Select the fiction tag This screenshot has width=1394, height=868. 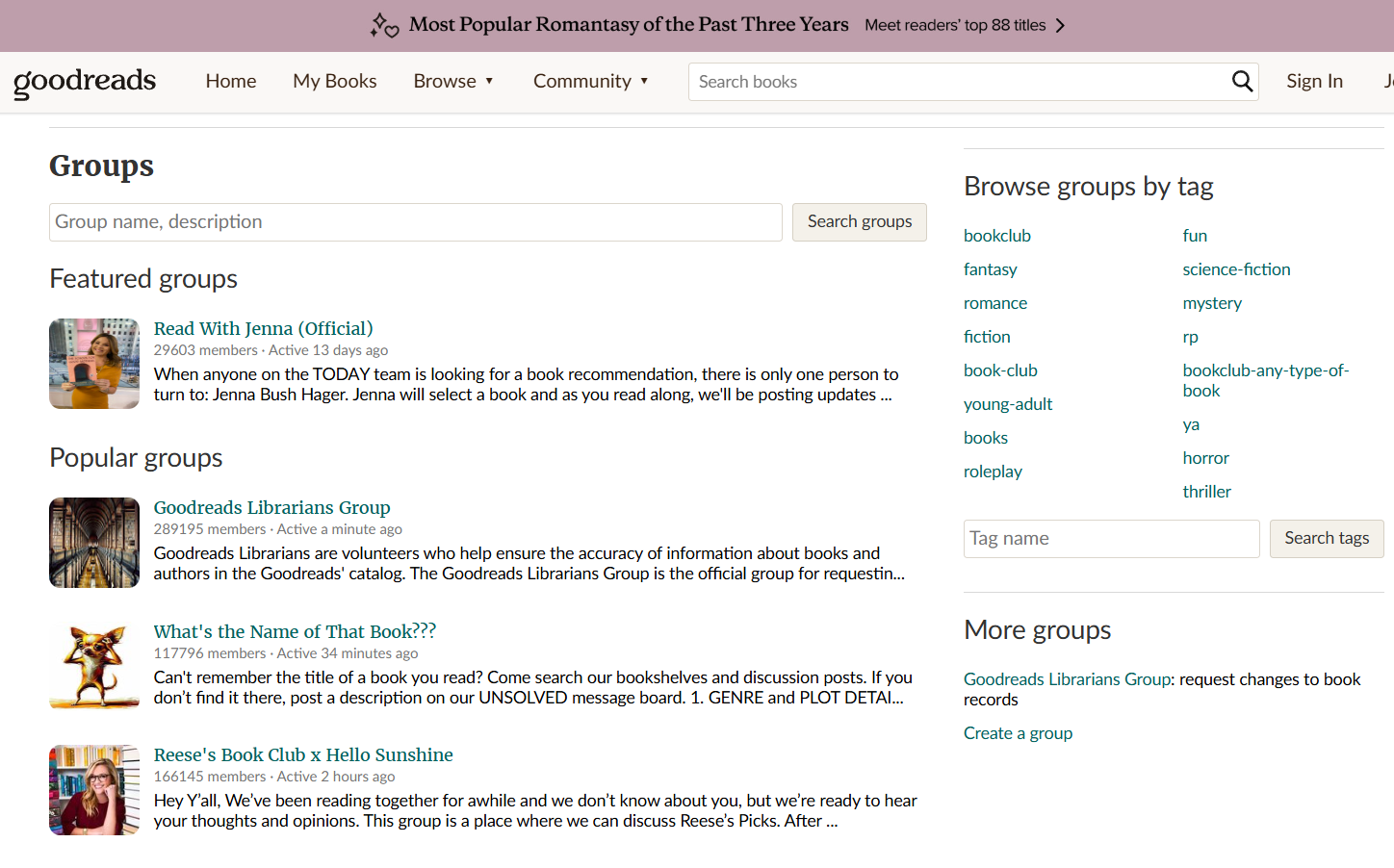[987, 337]
